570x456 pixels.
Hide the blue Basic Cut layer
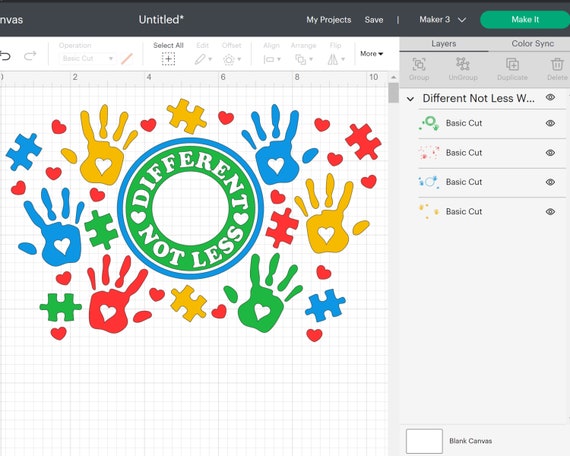click(550, 182)
